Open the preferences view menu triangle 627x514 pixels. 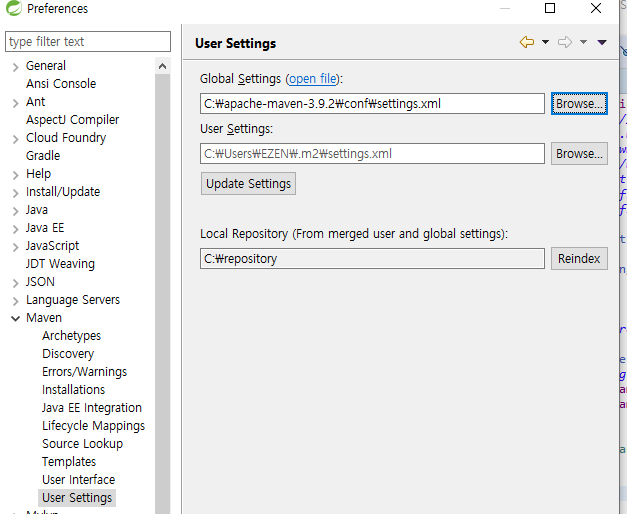(602, 42)
